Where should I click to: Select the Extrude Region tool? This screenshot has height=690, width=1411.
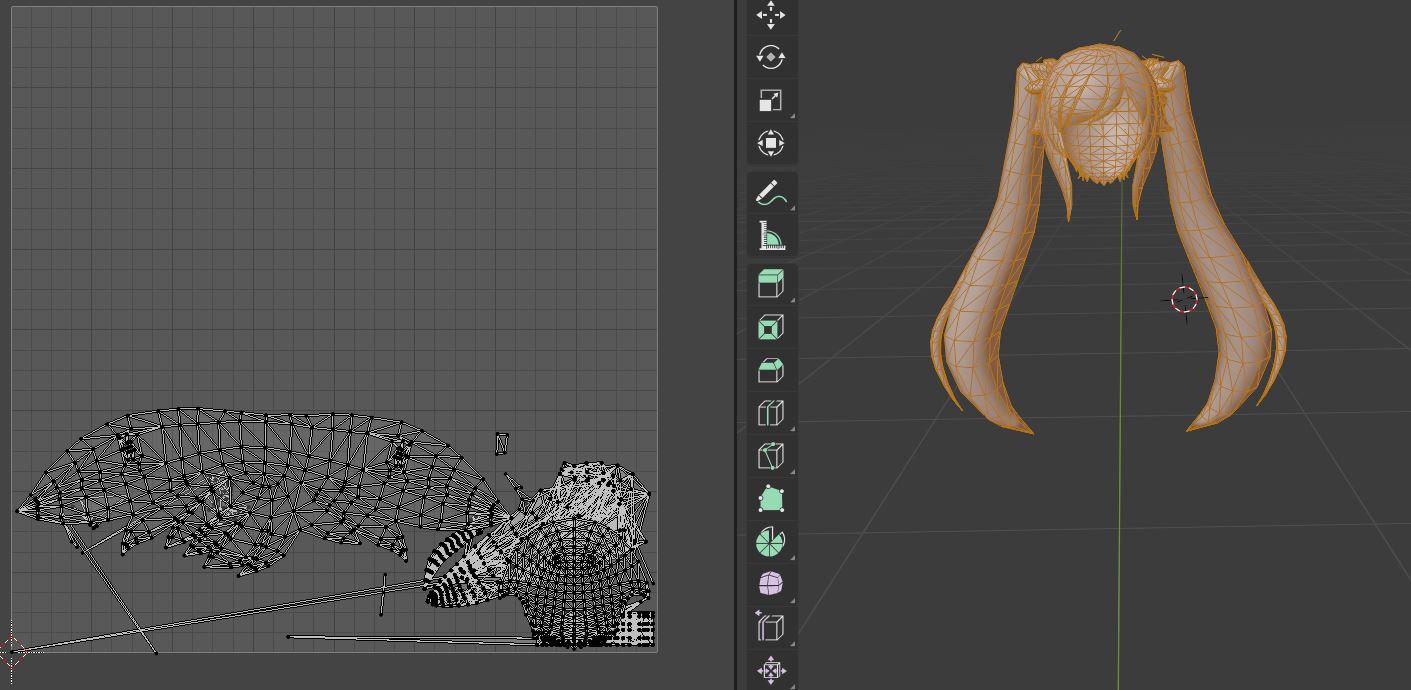point(770,284)
